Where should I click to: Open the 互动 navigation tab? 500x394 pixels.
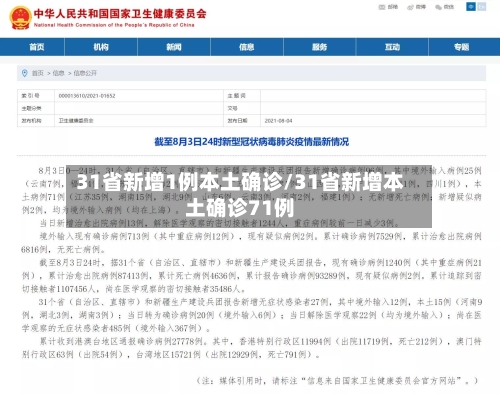click(392, 47)
